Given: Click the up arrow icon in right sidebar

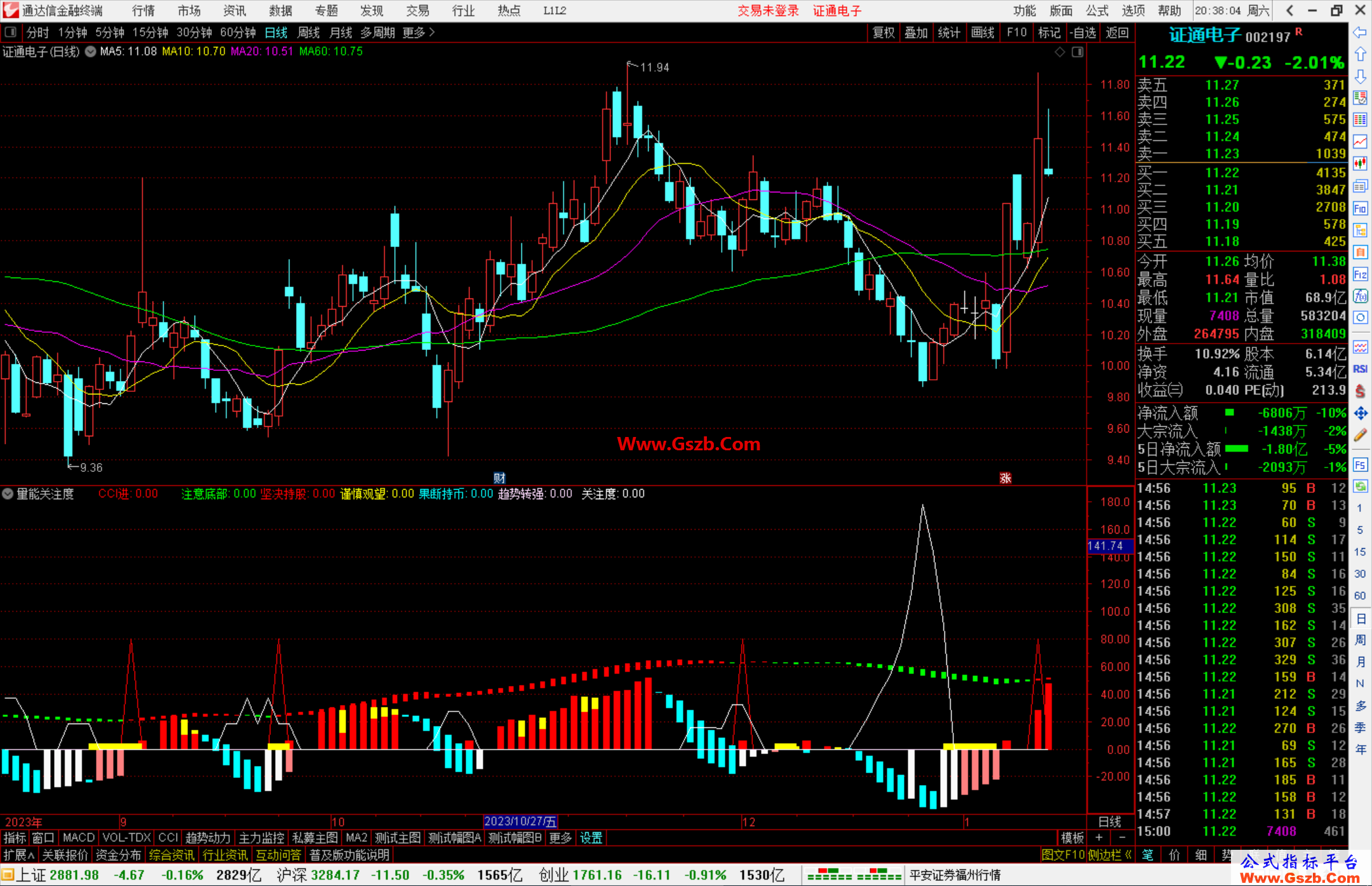Looking at the screenshot, I should click(1360, 54).
